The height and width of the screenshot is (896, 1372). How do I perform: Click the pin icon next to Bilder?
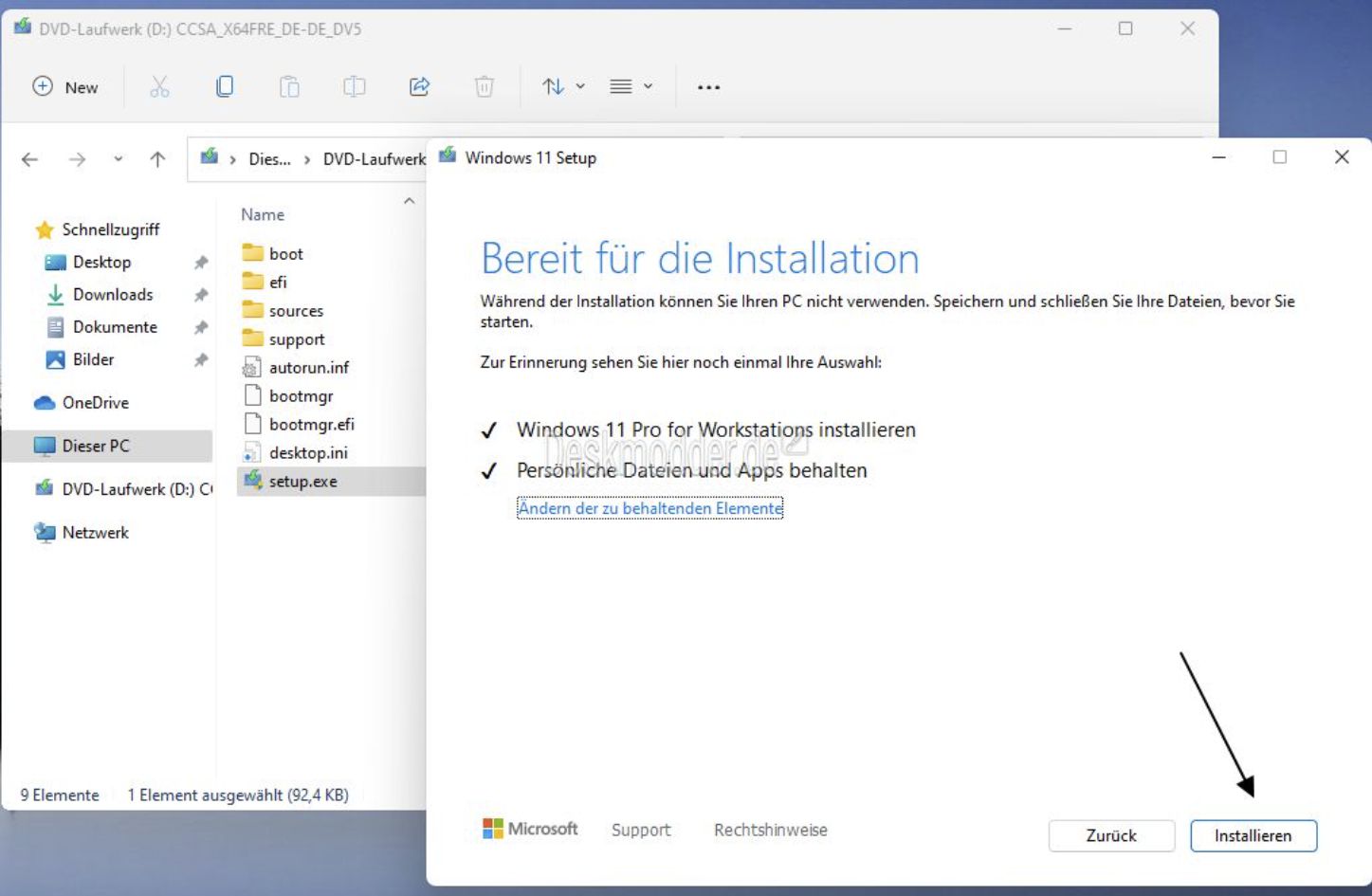click(x=201, y=360)
